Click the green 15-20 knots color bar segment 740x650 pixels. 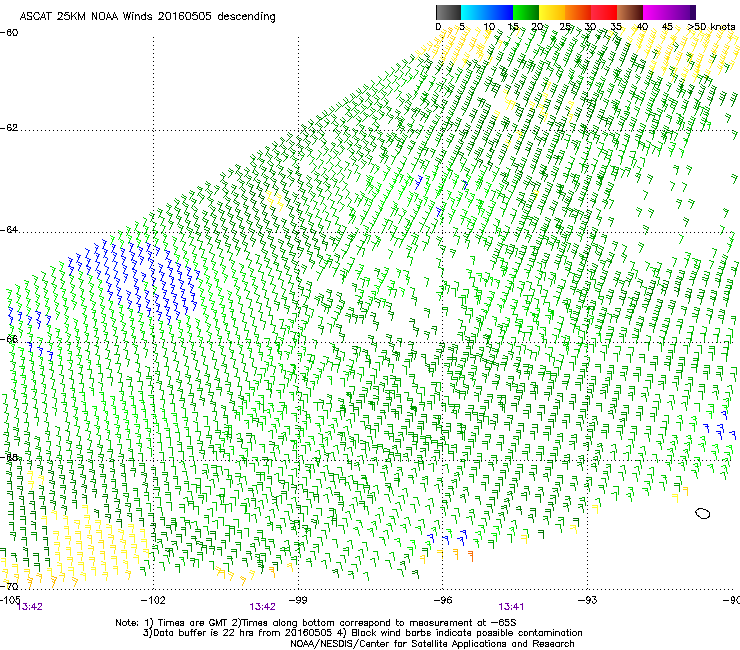click(x=526, y=12)
